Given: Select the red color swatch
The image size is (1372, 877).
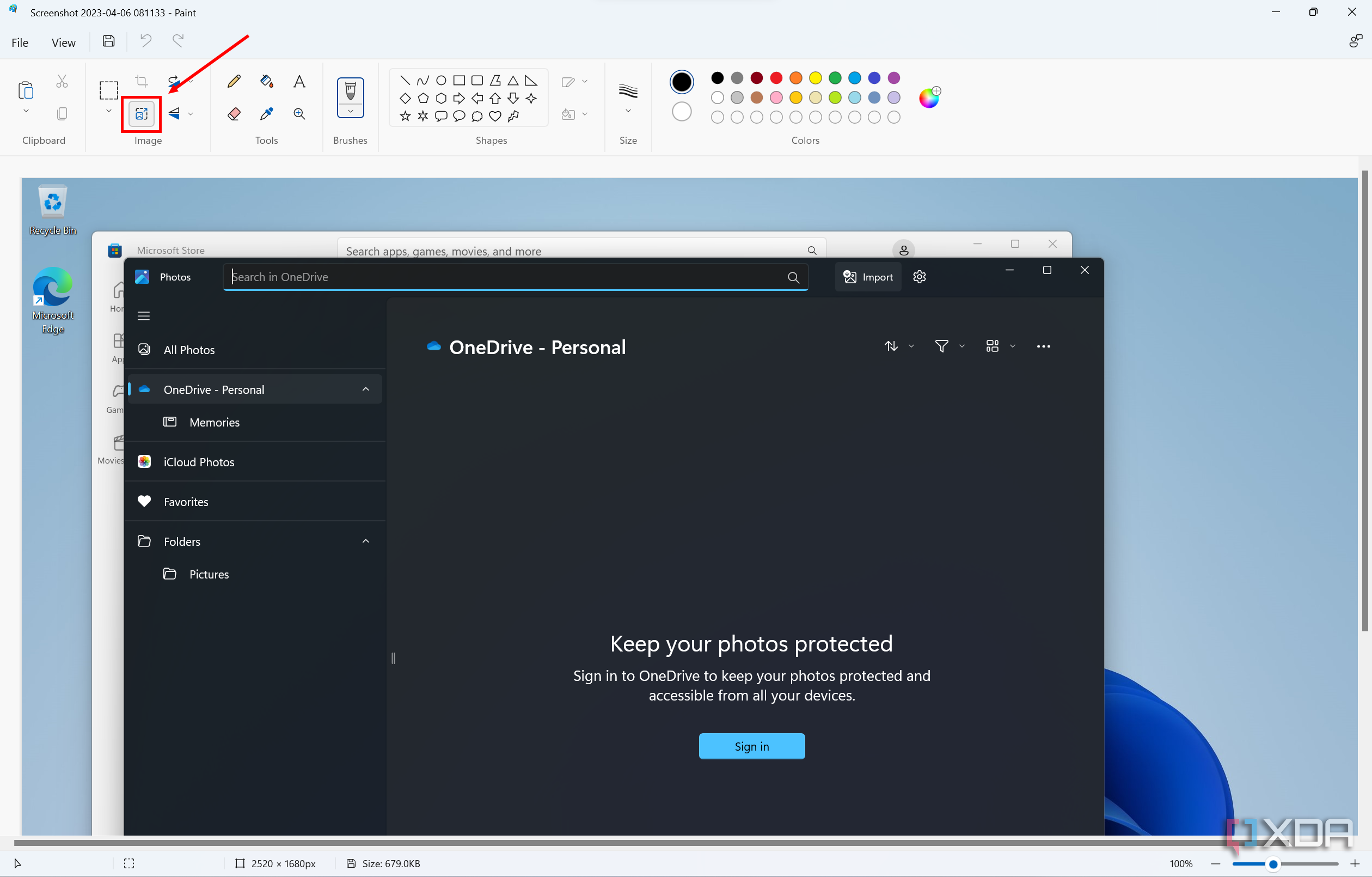Looking at the screenshot, I should (776, 78).
